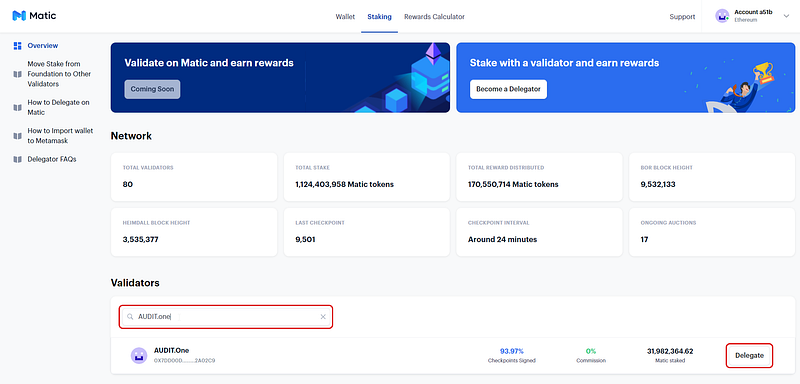Expand the Account a51b dropdown chevron
Viewport: 800px width, 384px height.
coord(786,16)
